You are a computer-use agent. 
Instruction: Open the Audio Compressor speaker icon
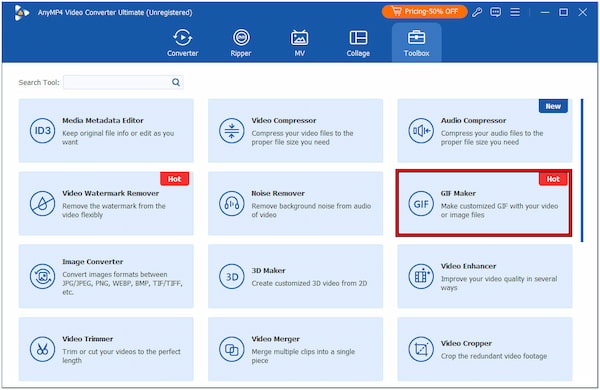(x=421, y=131)
